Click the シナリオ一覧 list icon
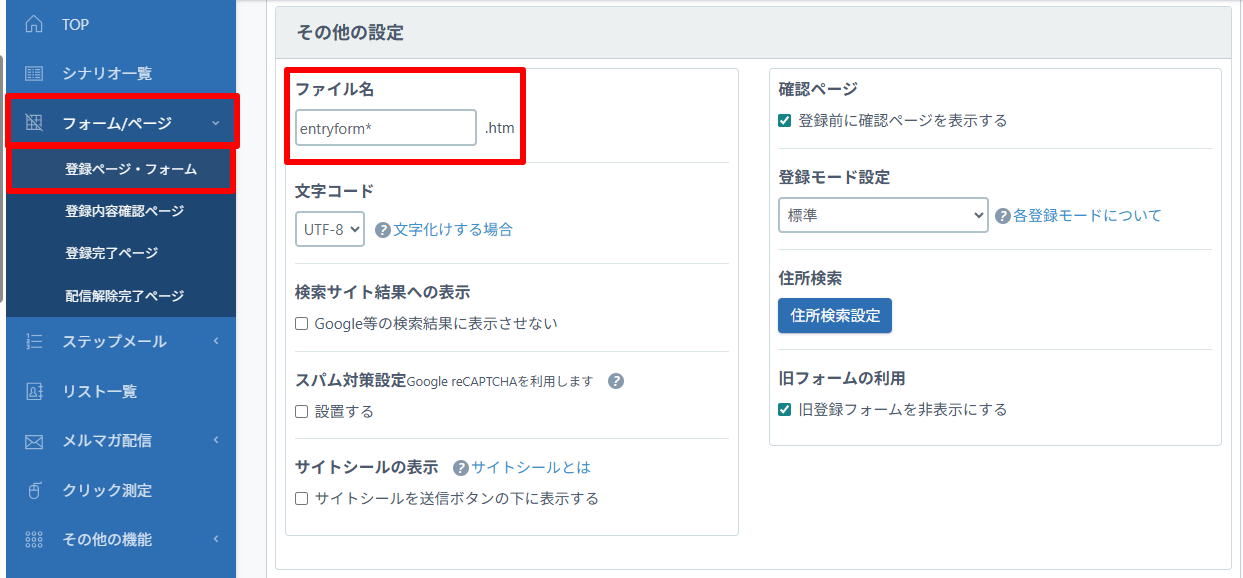1243x578 pixels. [34, 73]
